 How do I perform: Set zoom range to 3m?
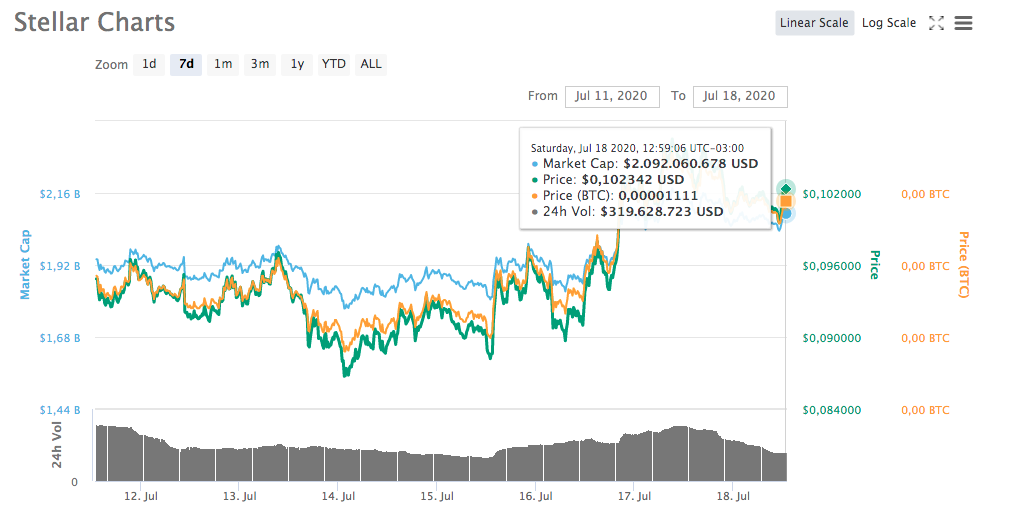click(260, 64)
